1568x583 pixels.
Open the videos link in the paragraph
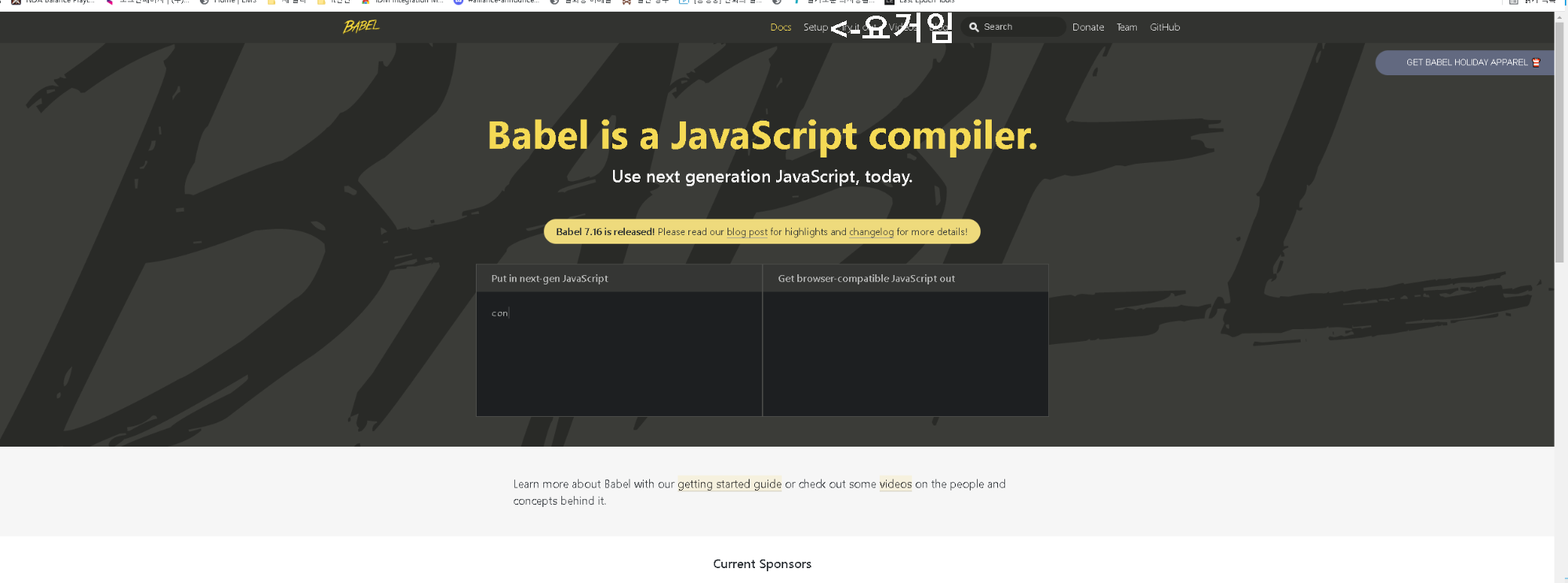(x=895, y=484)
